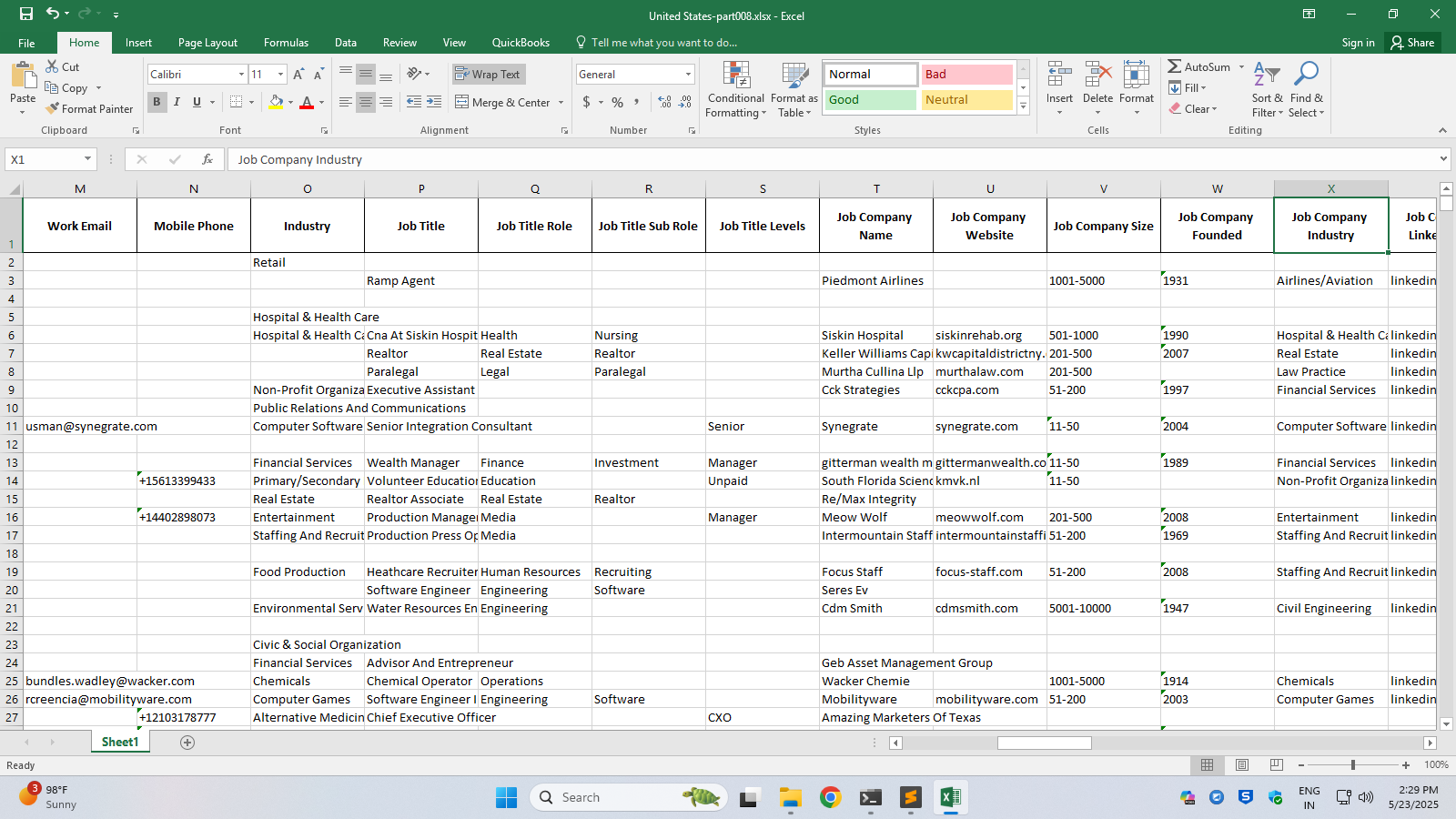Apply red Font Color
The height and width of the screenshot is (819, 1456).
click(307, 102)
